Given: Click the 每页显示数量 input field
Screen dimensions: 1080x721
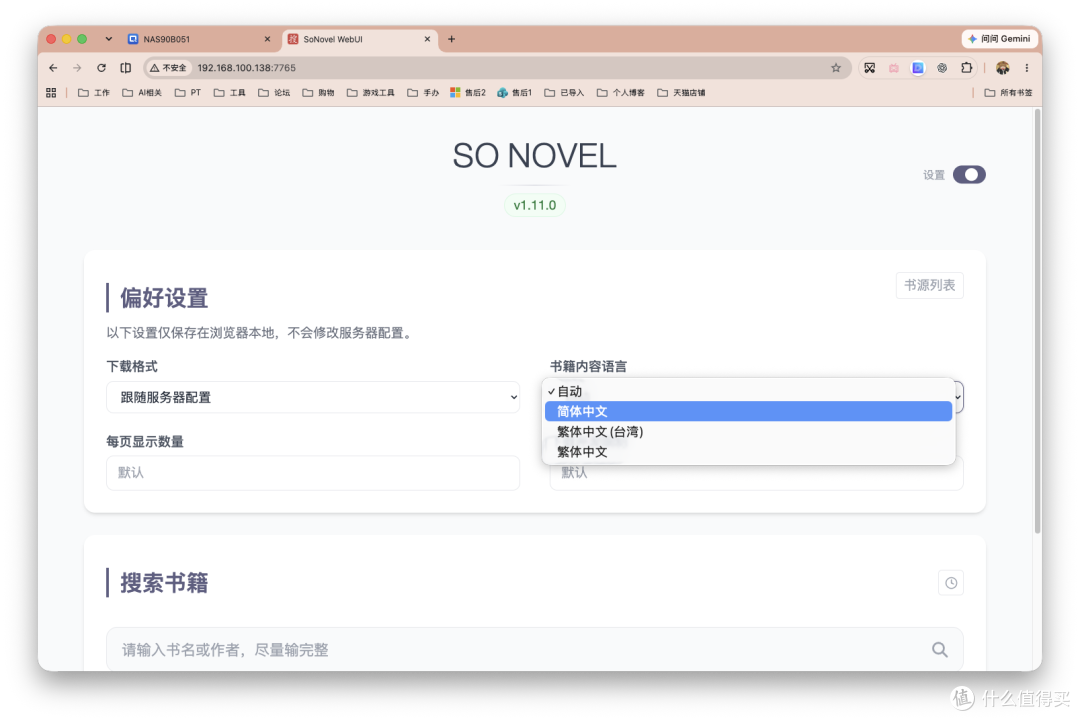Looking at the screenshot, I should point(313,472).
